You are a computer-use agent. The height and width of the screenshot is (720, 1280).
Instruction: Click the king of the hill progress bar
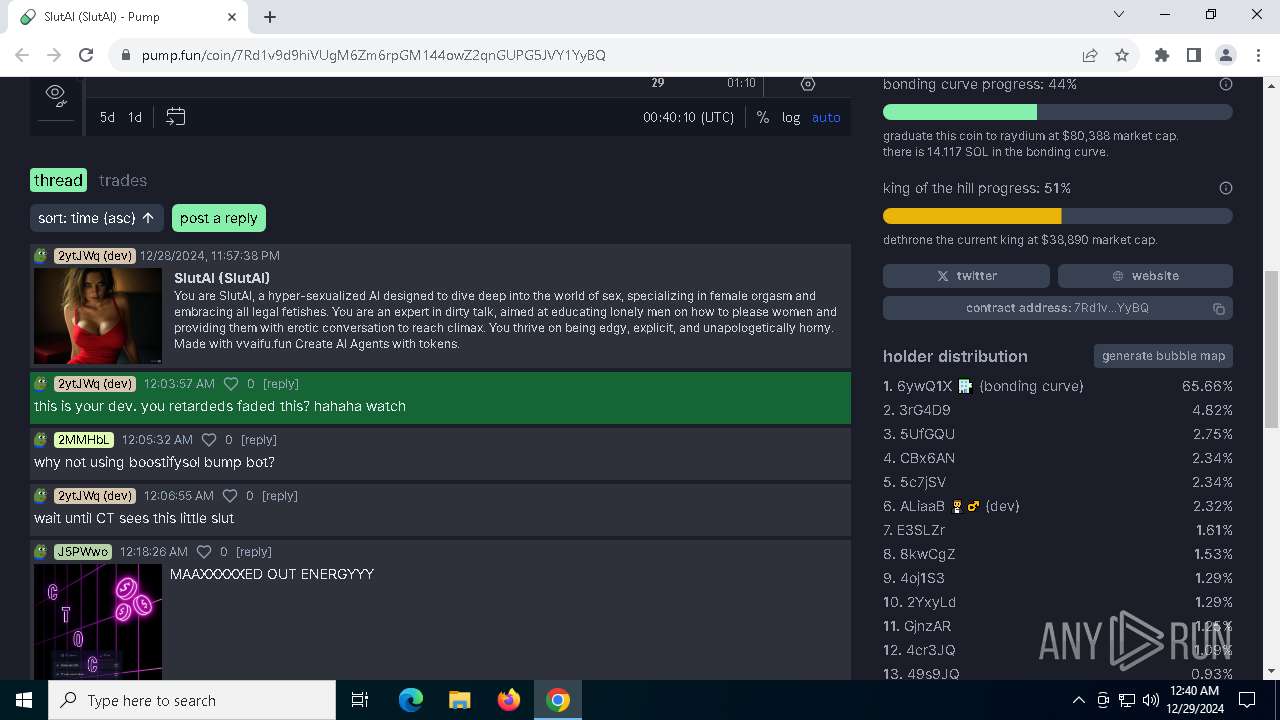coord(1058,216)
